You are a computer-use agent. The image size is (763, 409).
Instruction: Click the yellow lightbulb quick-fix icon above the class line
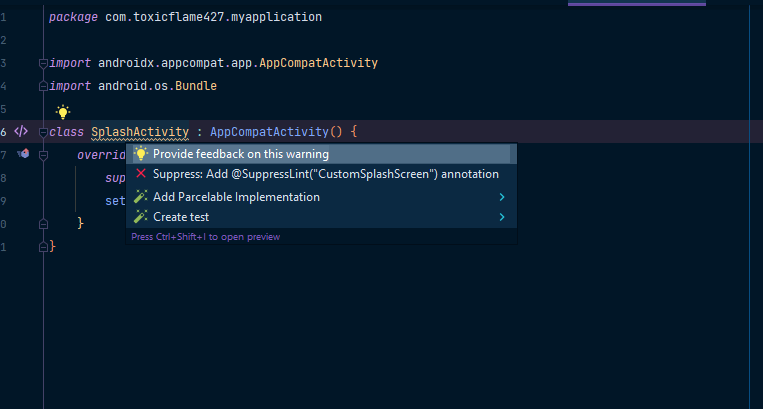pyautogui.click(x=63, y=112)
